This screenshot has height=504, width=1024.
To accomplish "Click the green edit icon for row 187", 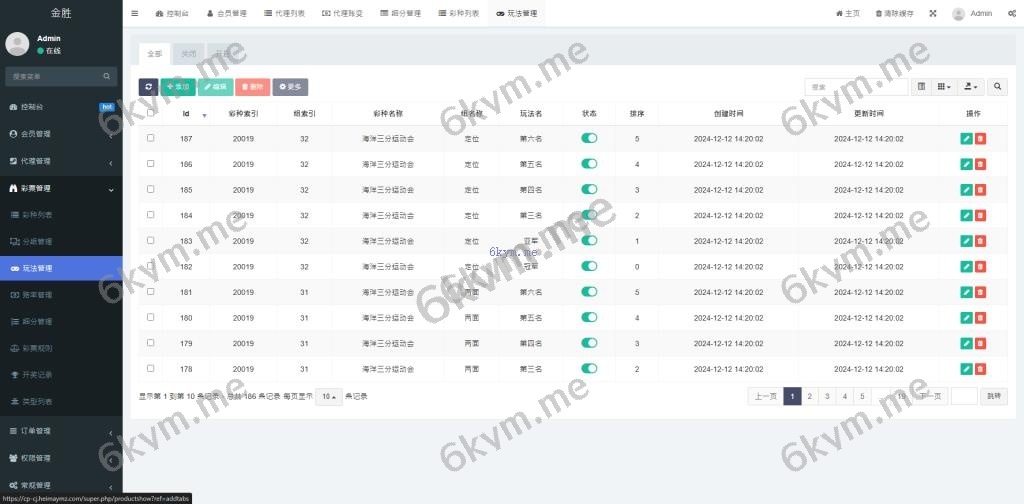I will click(x=966, y=138).
